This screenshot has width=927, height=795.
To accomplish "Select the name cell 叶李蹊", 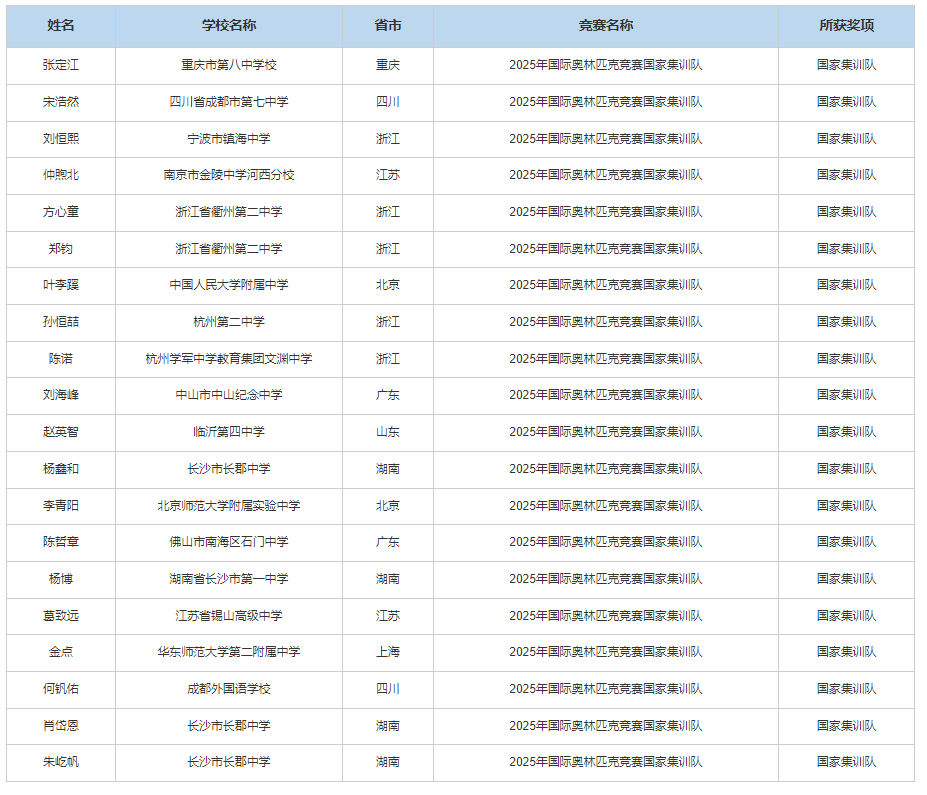I will [61, 285].
